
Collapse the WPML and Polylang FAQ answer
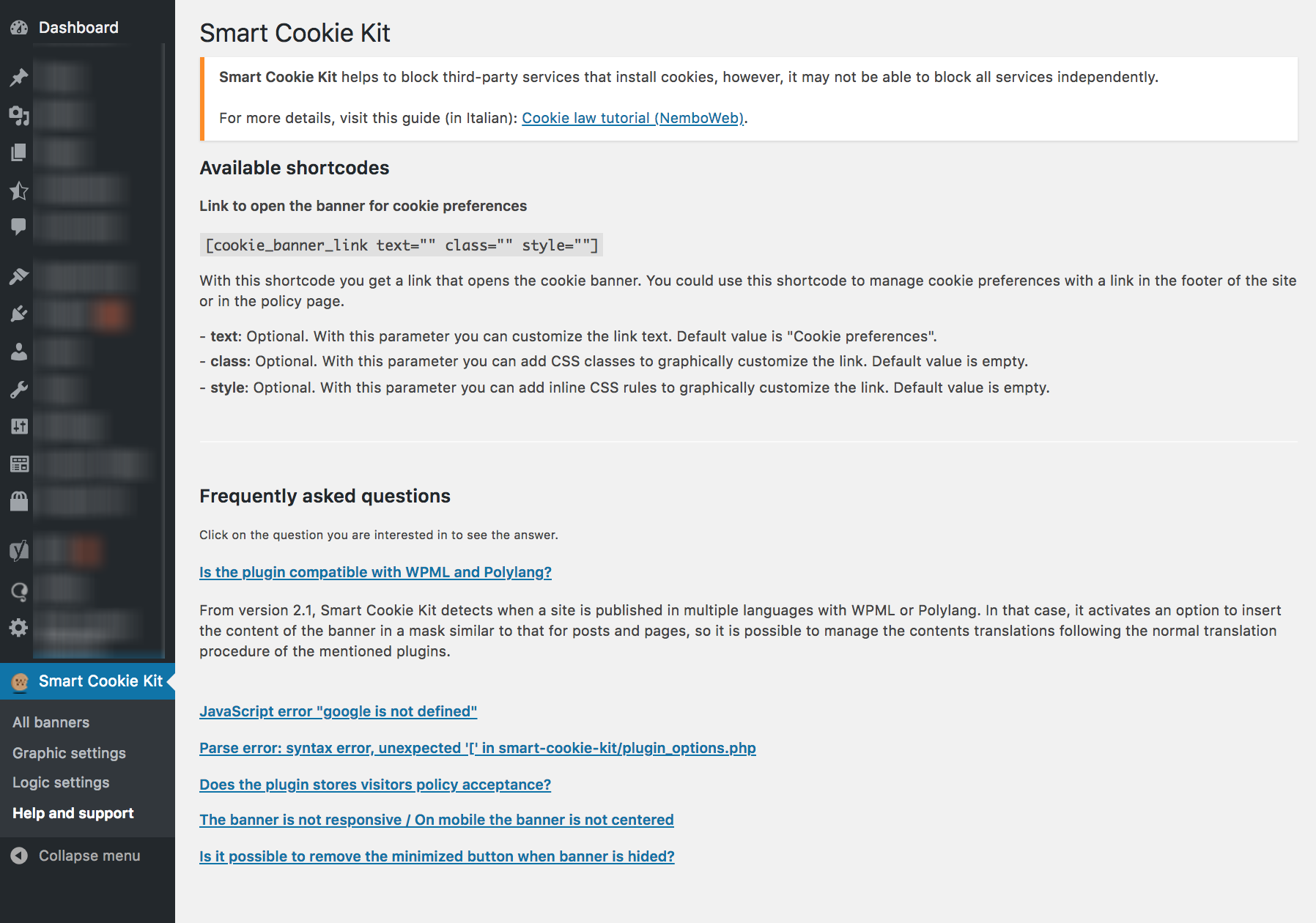[375, 572]
